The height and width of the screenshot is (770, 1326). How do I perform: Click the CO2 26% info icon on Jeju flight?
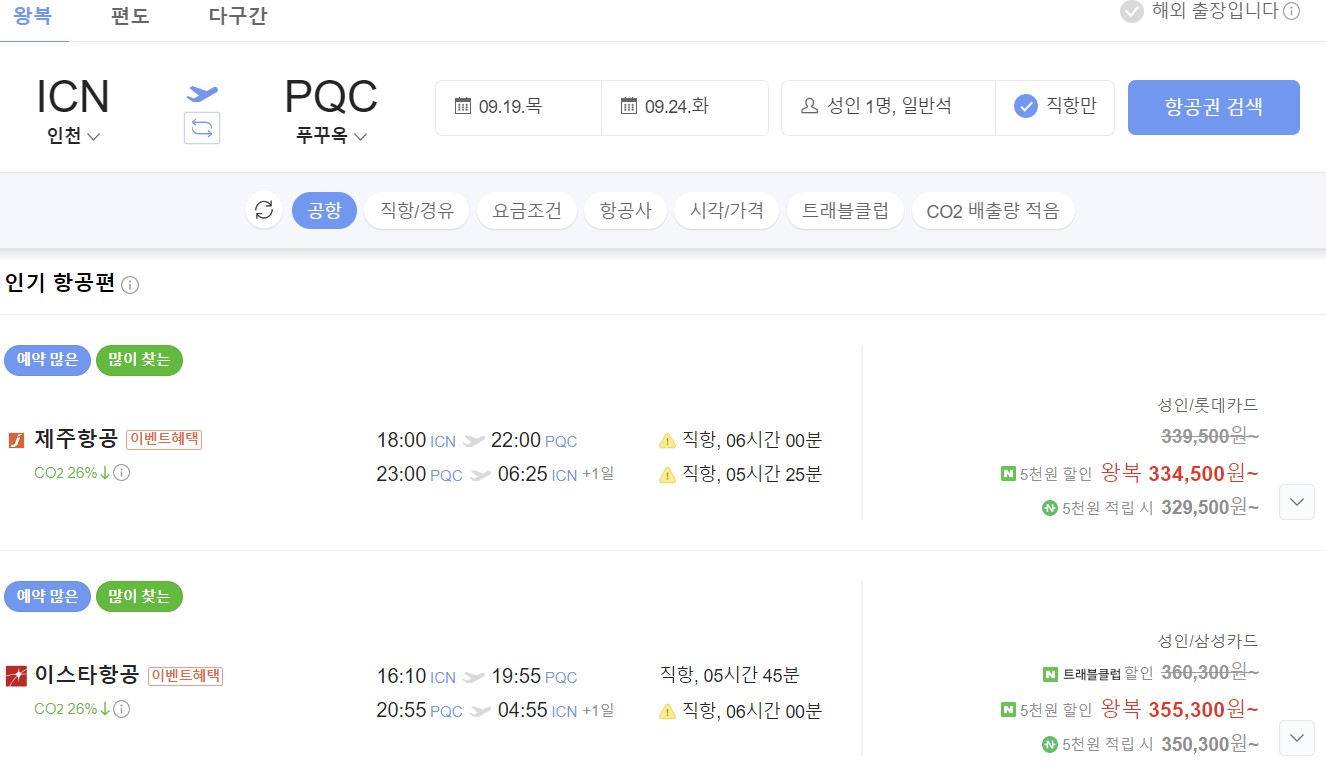[x=119, y=473]
